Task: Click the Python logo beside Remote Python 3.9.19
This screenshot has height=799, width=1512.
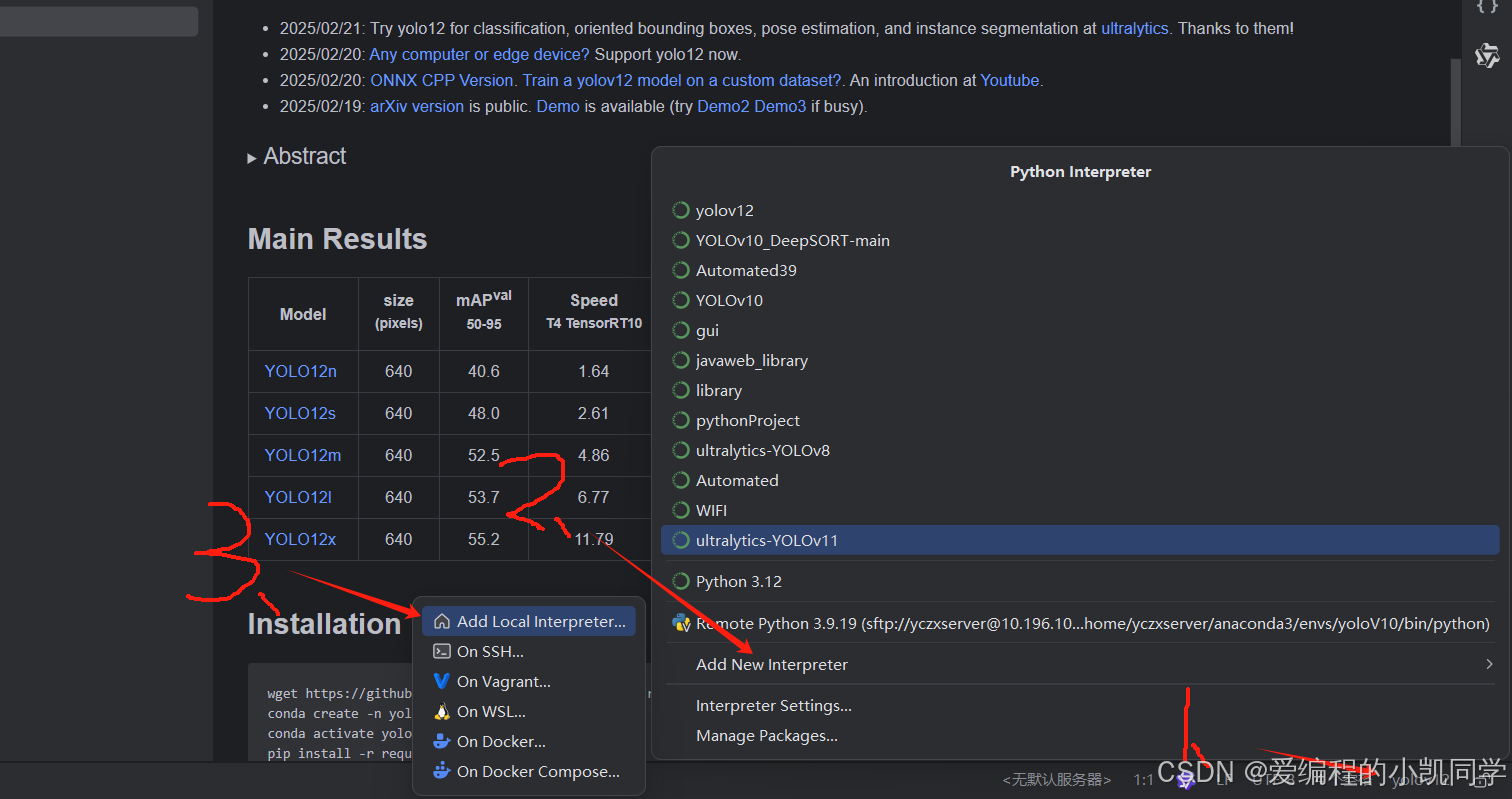Action: coord(681,623)
